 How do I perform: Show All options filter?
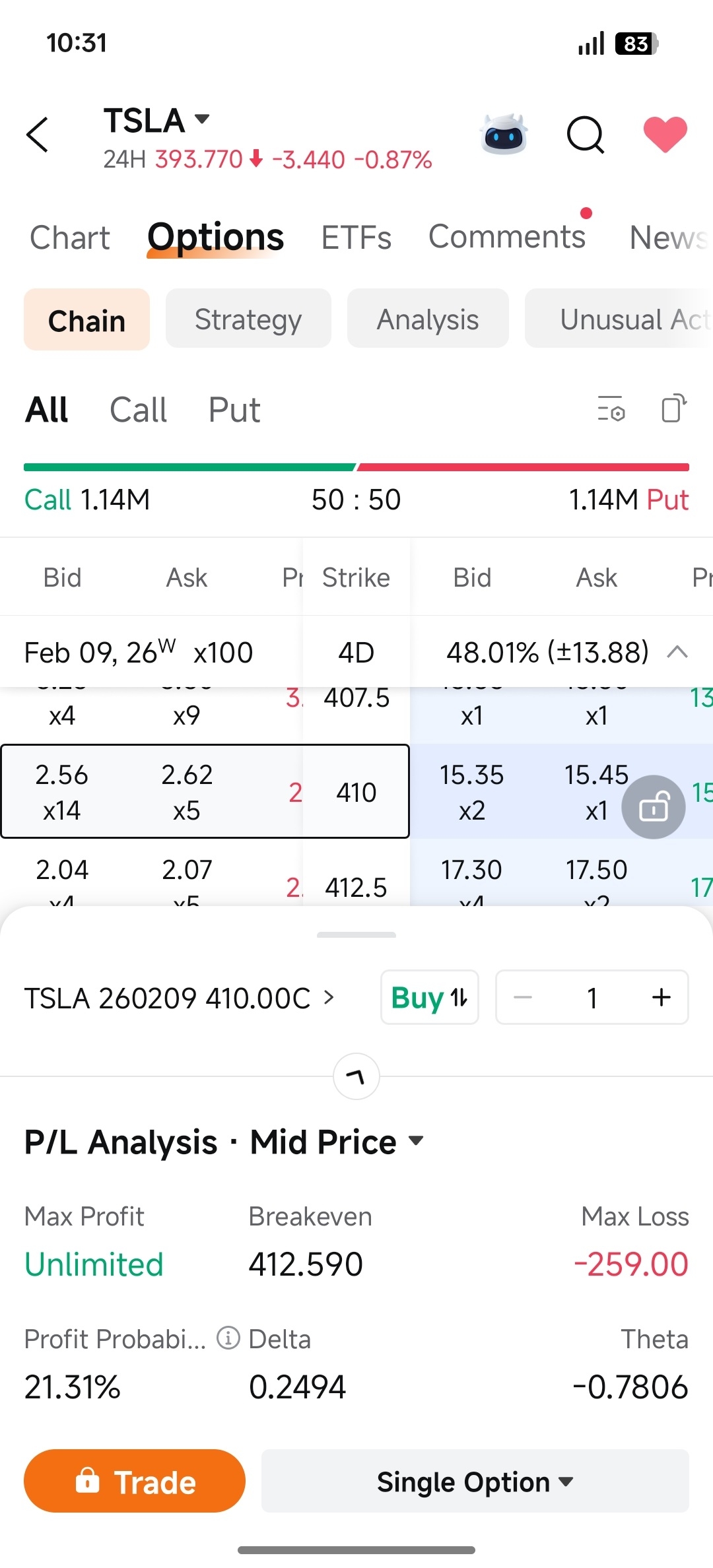(x=47, y=410)
